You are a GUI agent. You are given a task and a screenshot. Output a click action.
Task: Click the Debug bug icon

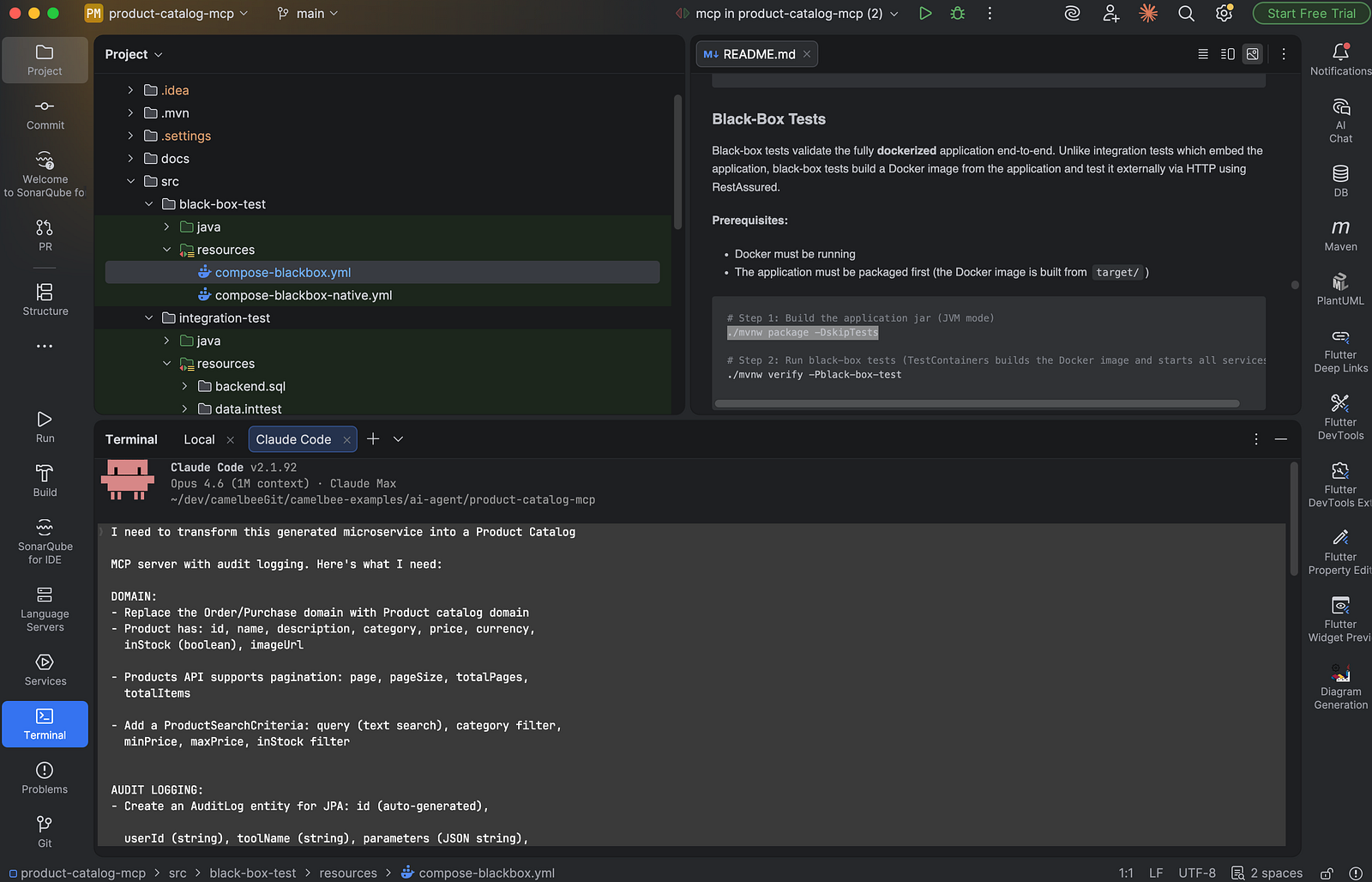click(x=958, y=14)
